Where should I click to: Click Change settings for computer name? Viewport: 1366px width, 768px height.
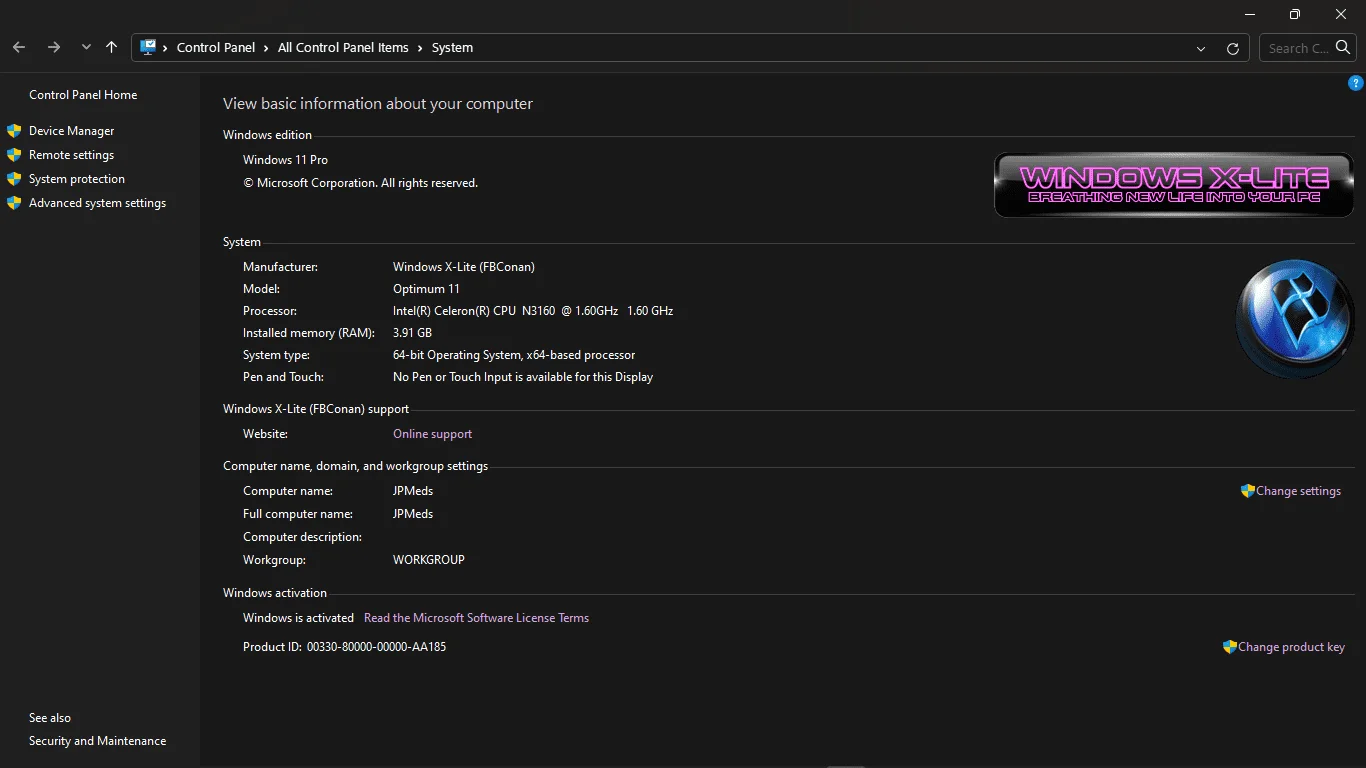[x=1298, y=491]
